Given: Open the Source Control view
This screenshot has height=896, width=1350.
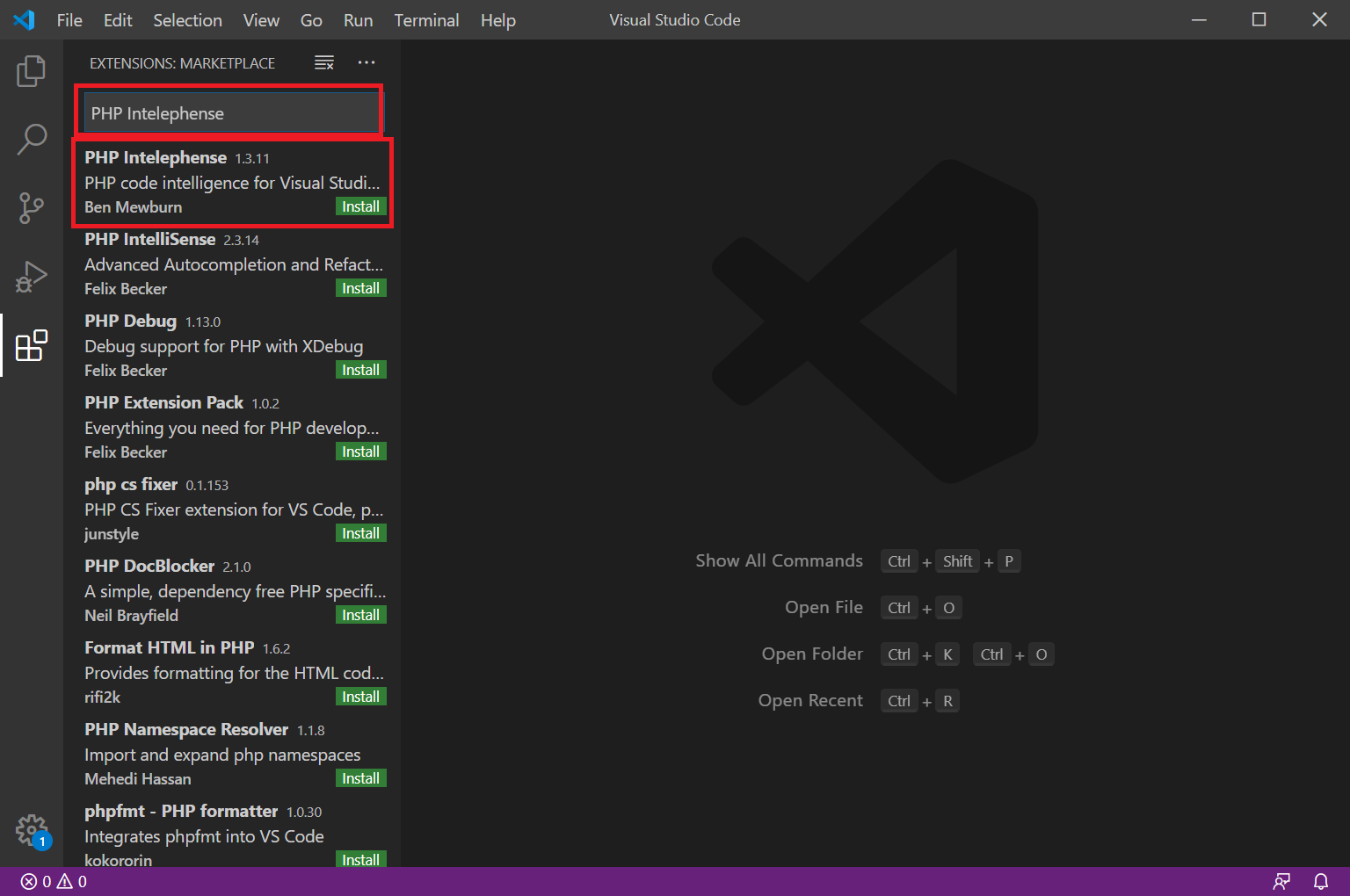Looking at the screenshot, I should (32, 208).
